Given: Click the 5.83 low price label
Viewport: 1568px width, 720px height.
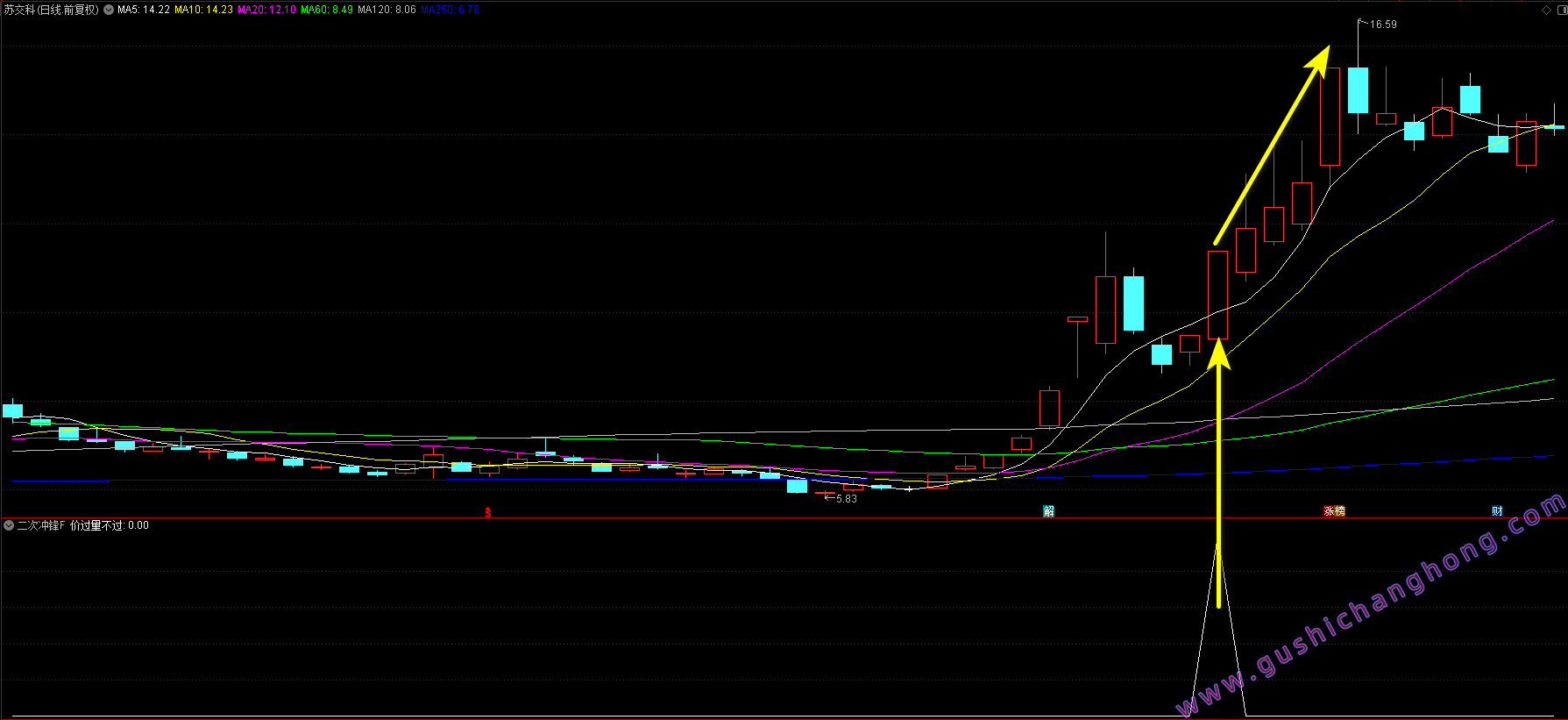Looking at the screenshot, I should coord(846,499).
